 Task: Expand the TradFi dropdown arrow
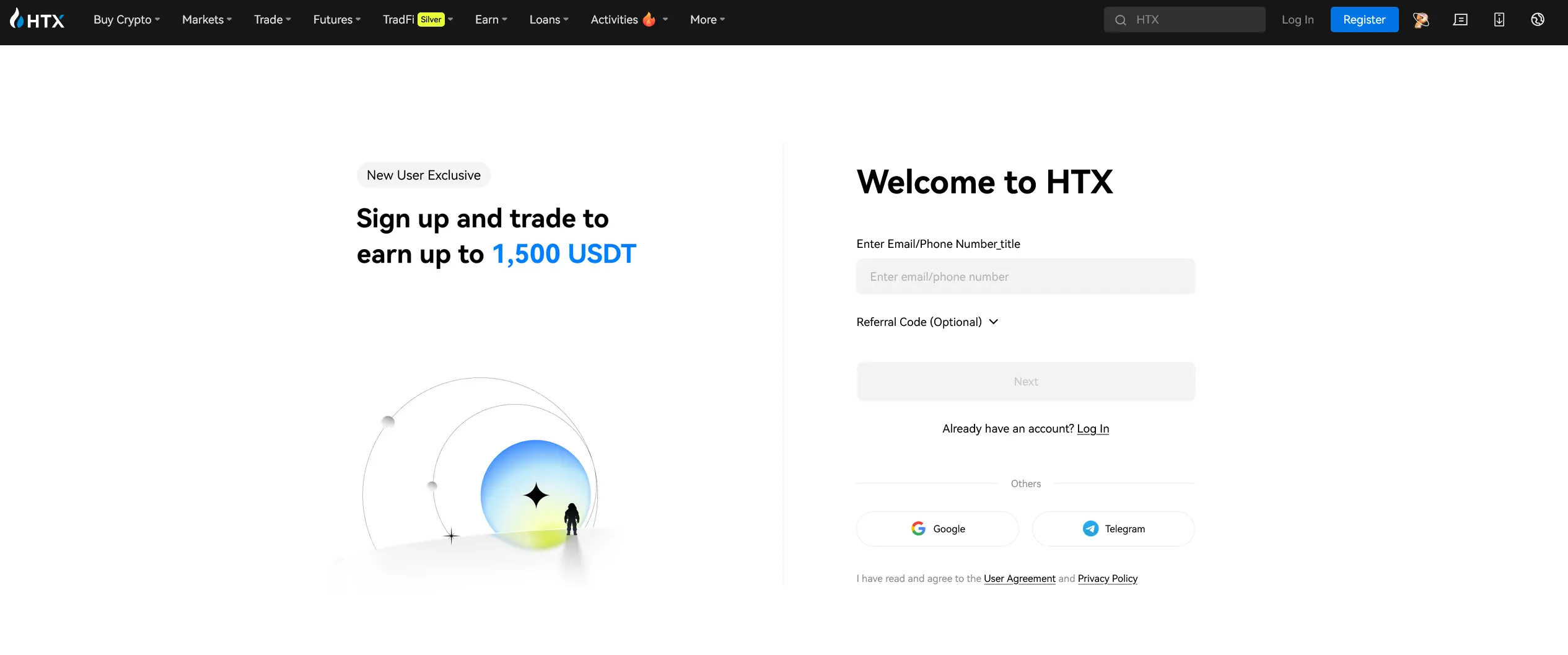point(450,20)
